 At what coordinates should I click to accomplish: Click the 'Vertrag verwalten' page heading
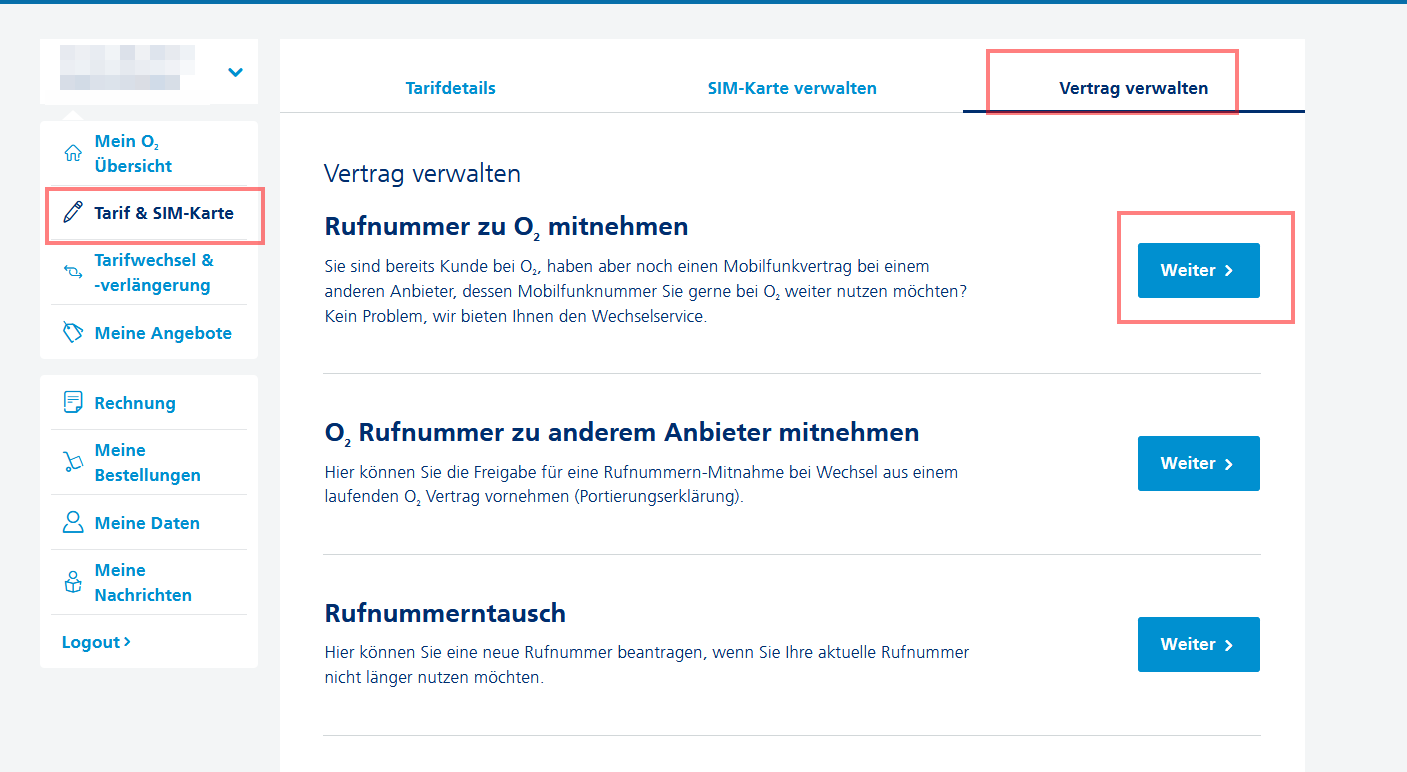[x=423, y=174]
